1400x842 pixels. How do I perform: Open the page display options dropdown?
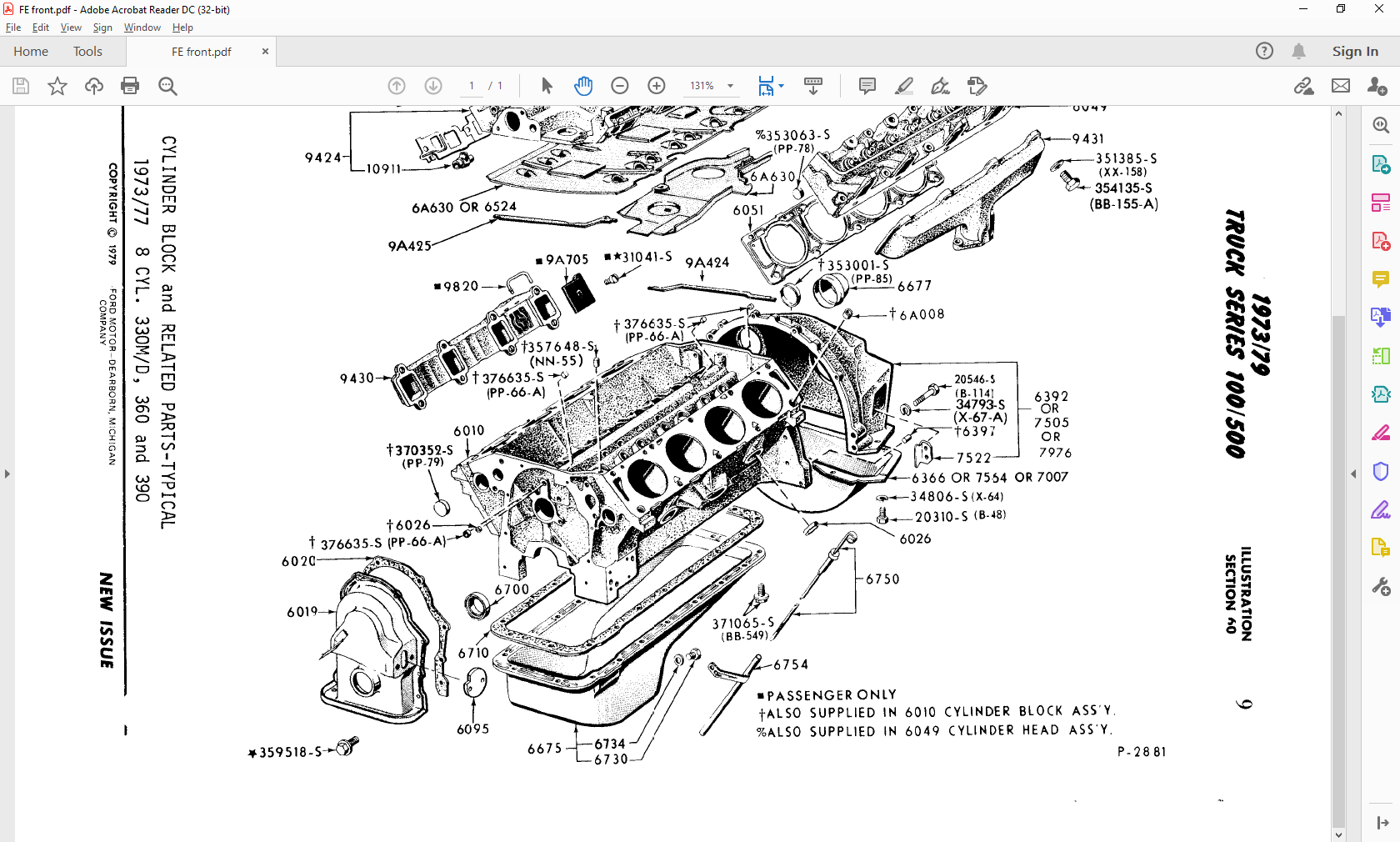tap(780, 86)
